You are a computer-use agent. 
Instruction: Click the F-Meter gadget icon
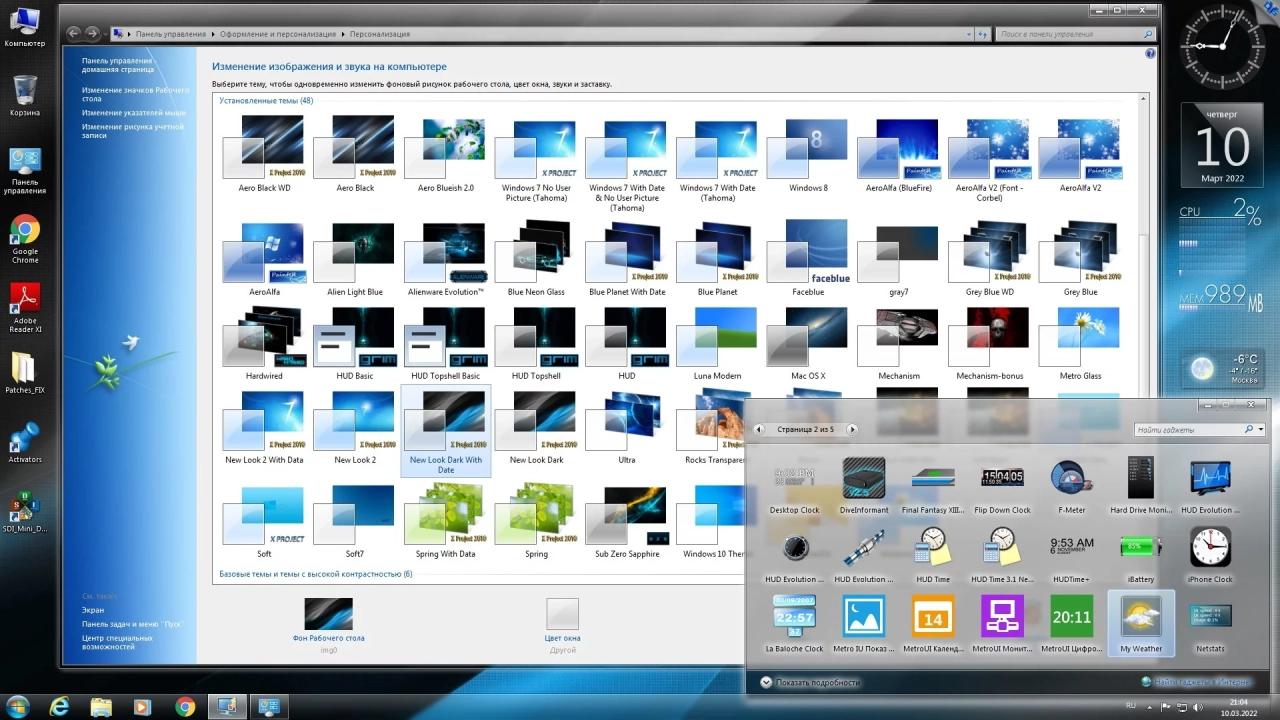(x=1071, y=478)
